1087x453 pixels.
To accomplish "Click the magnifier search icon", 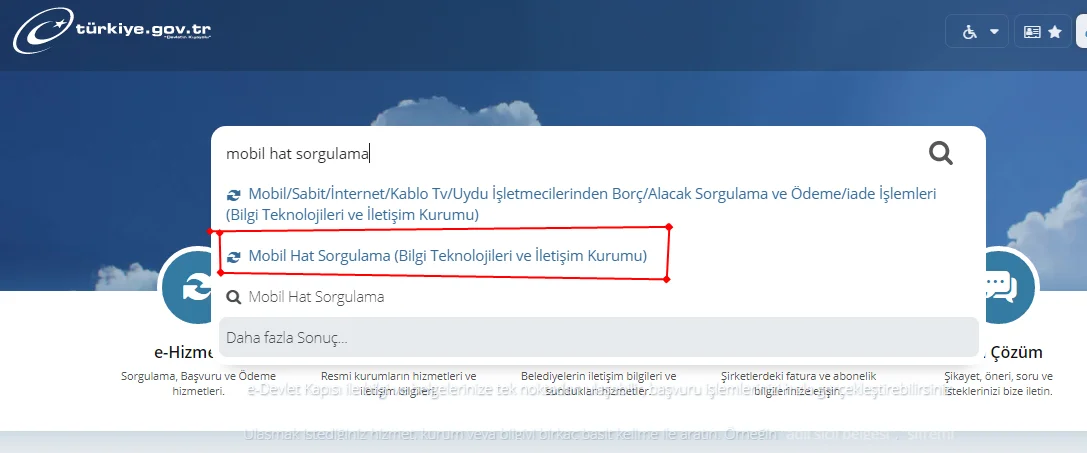I will click(x=941, y=153).
